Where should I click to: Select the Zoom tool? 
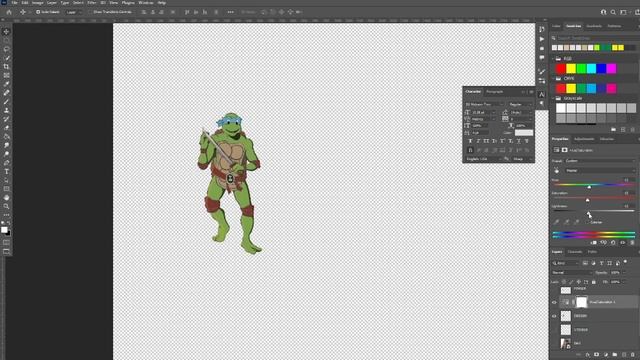[6, 207]
